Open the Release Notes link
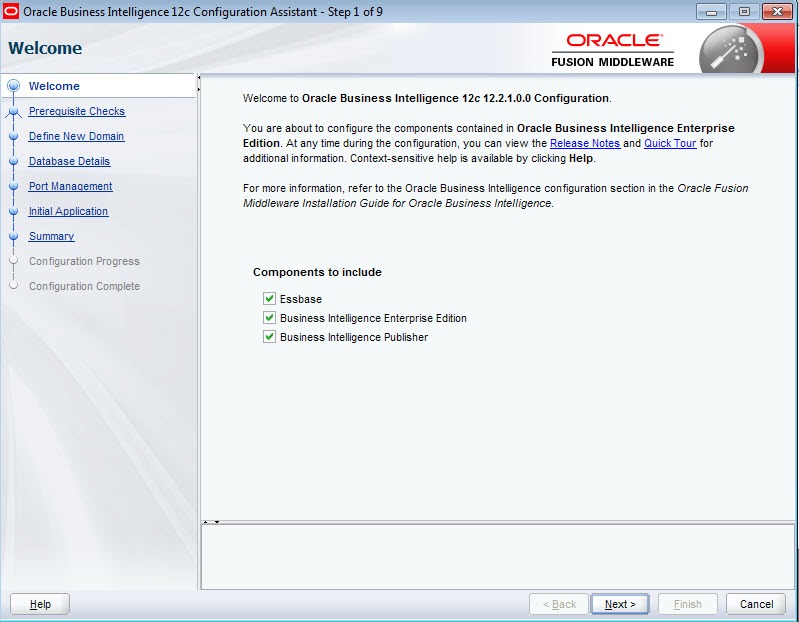 click(x=585, y=143)
